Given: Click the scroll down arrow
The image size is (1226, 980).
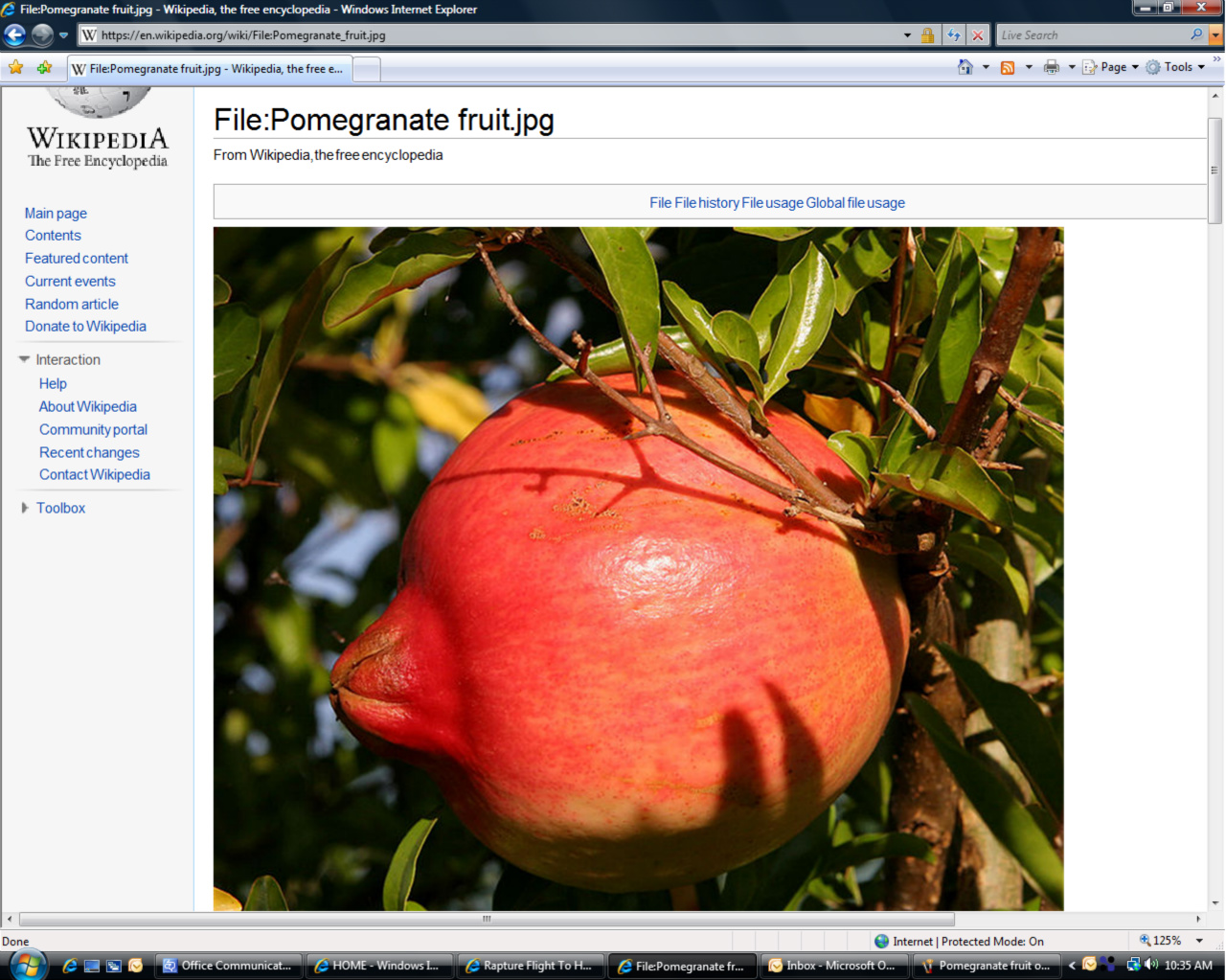Looking at the screenshot, I should 1215,902.
